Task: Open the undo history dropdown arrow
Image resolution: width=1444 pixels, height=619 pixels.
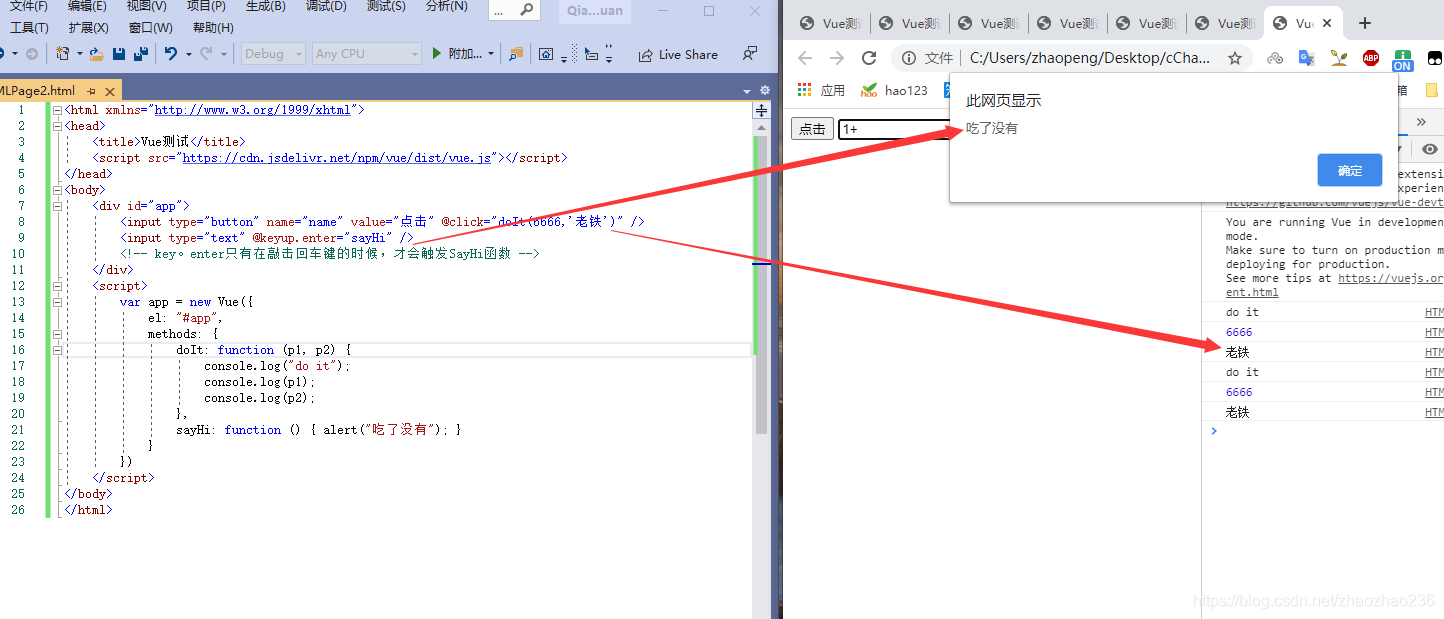Action: coord(187,54)
